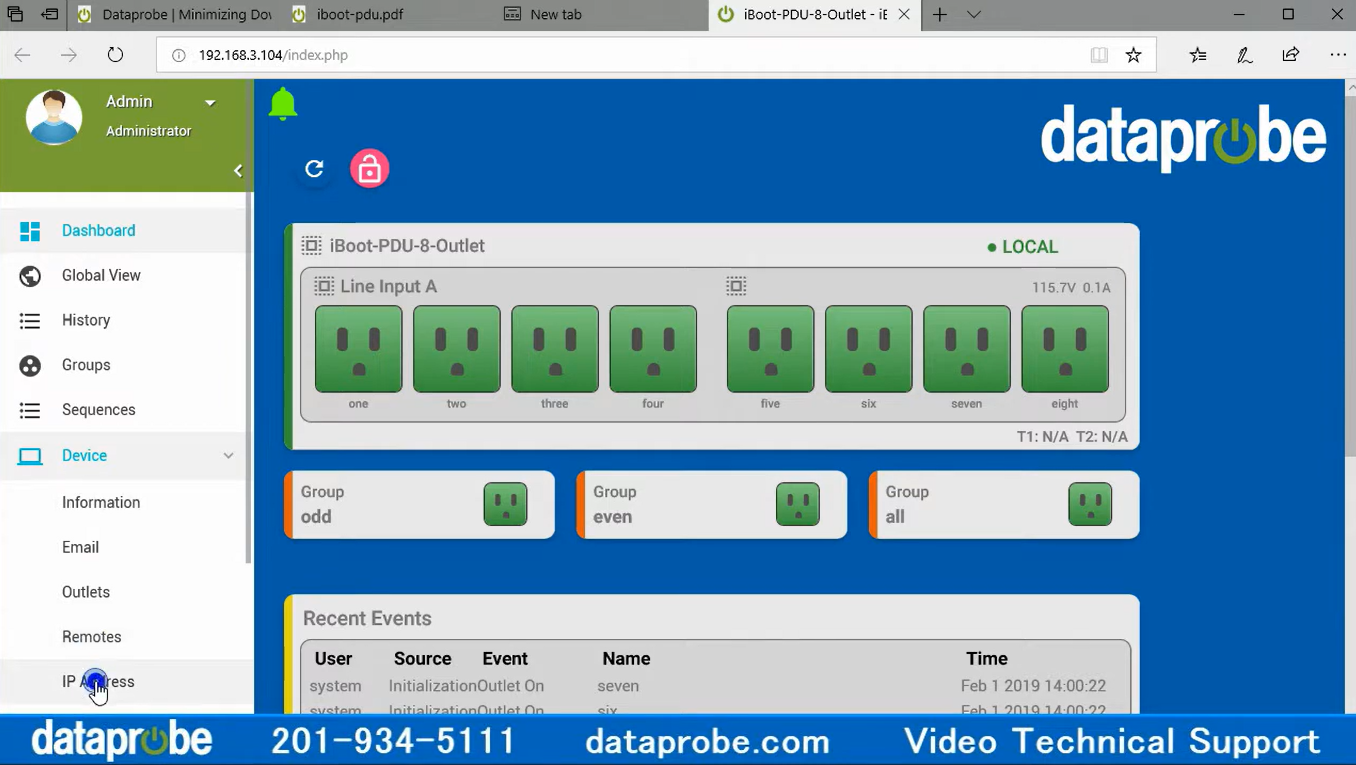1356x765 pixels.
Task: Toggle outlet one power
Action: click(358, 349)
